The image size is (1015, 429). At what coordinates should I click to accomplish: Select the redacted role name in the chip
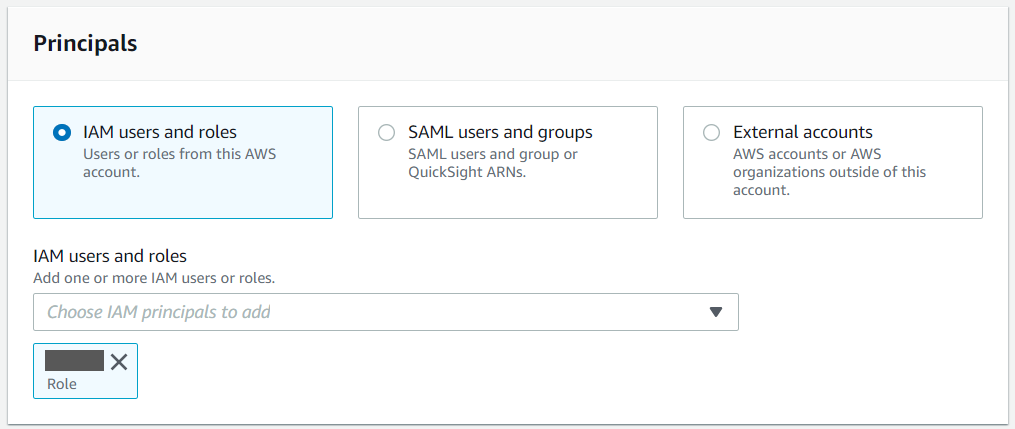[x=75, y=361]
